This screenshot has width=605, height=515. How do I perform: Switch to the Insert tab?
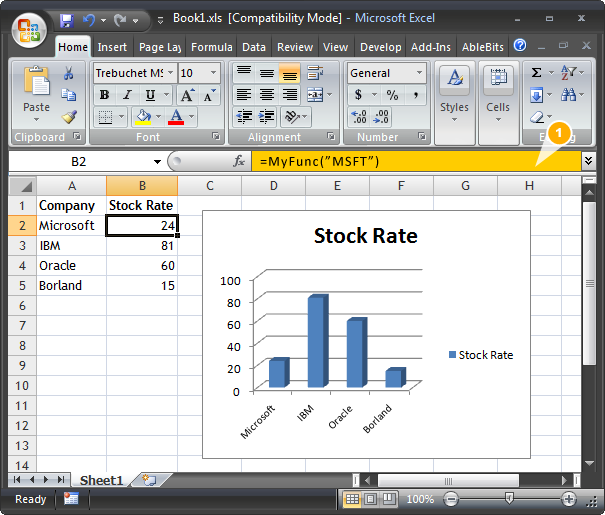112,47
